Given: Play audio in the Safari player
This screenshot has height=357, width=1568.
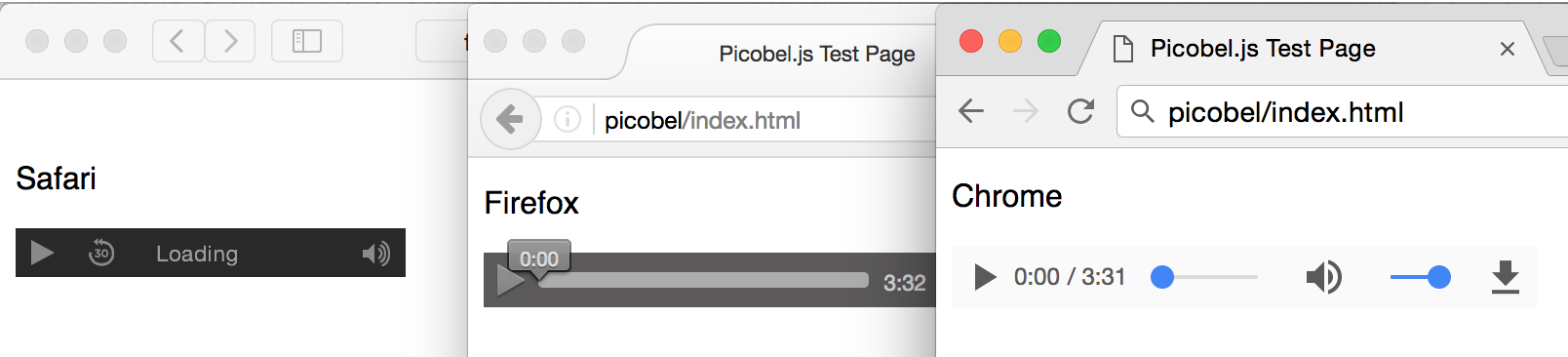Looking at the screenshot, I should tap(42, 254).
